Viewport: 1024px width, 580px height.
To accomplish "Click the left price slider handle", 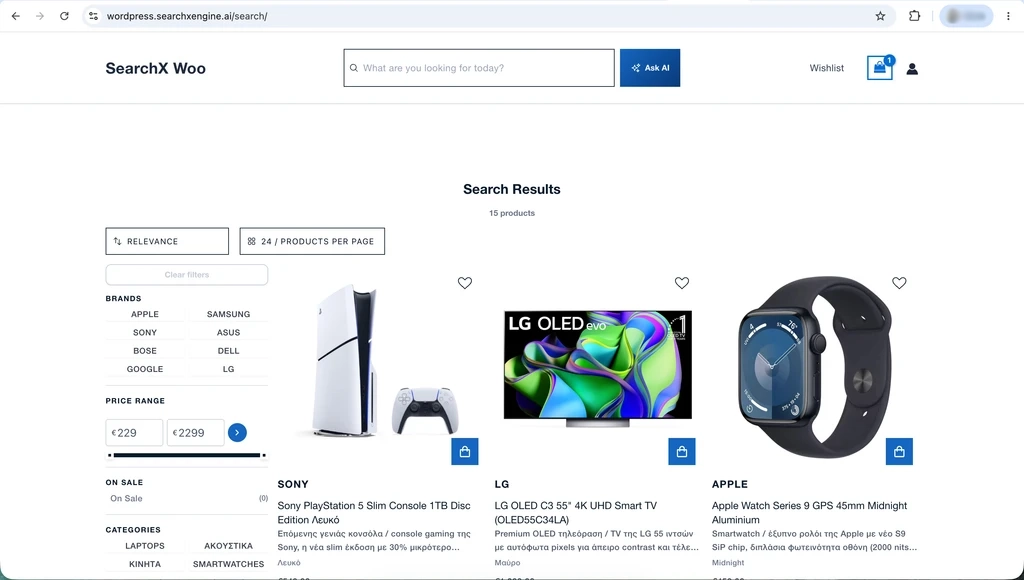I will pyautogui.click(x=110, y=455).
